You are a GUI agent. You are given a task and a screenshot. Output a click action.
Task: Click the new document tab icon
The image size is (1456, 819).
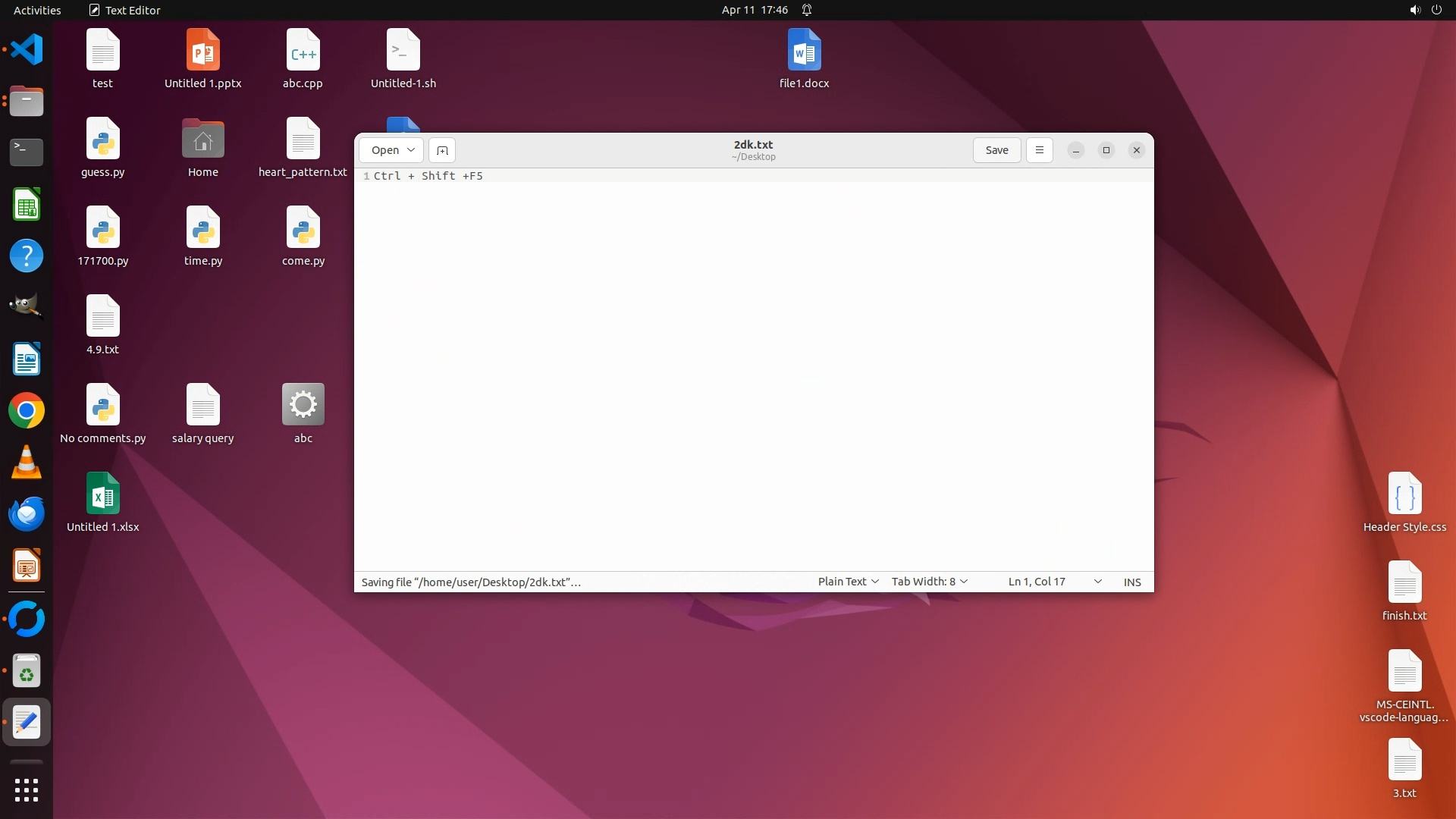tap(442, 150)
